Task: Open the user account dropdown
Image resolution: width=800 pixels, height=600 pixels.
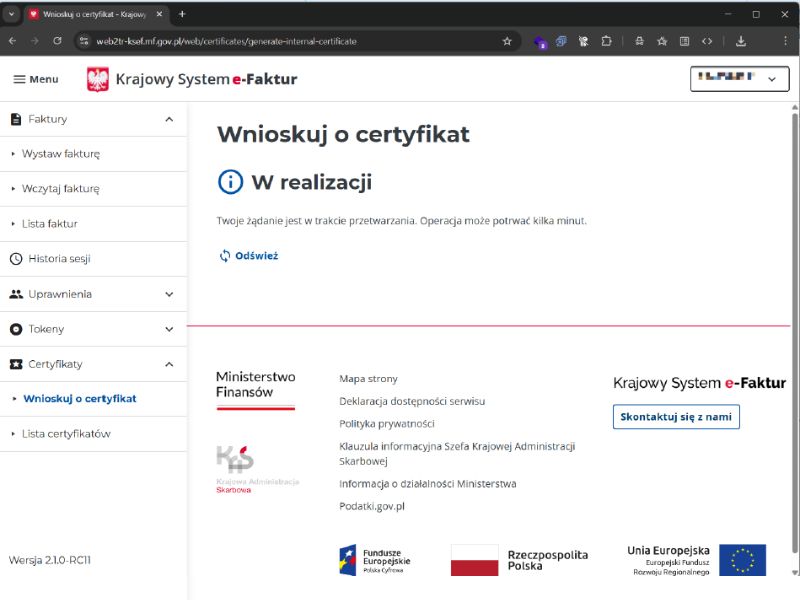Action: pyautogui.click(x=739, y=79)
